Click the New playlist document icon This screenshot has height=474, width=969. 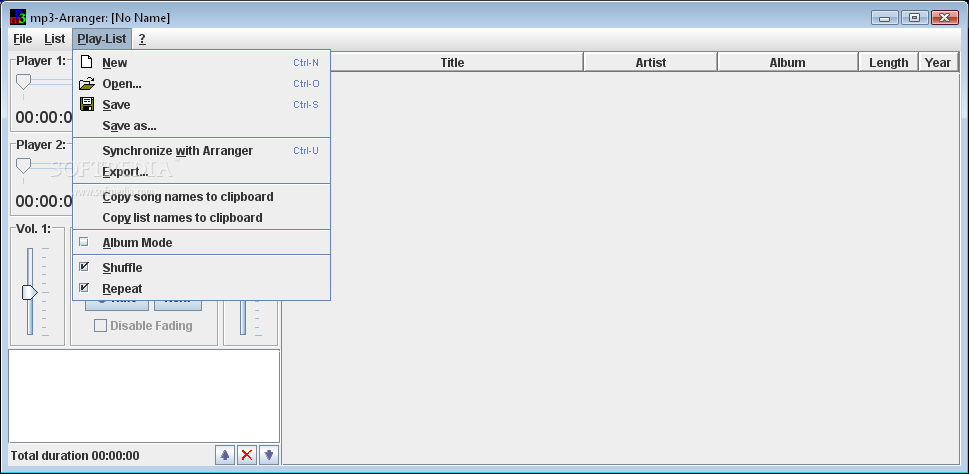[x=87, y=62]
